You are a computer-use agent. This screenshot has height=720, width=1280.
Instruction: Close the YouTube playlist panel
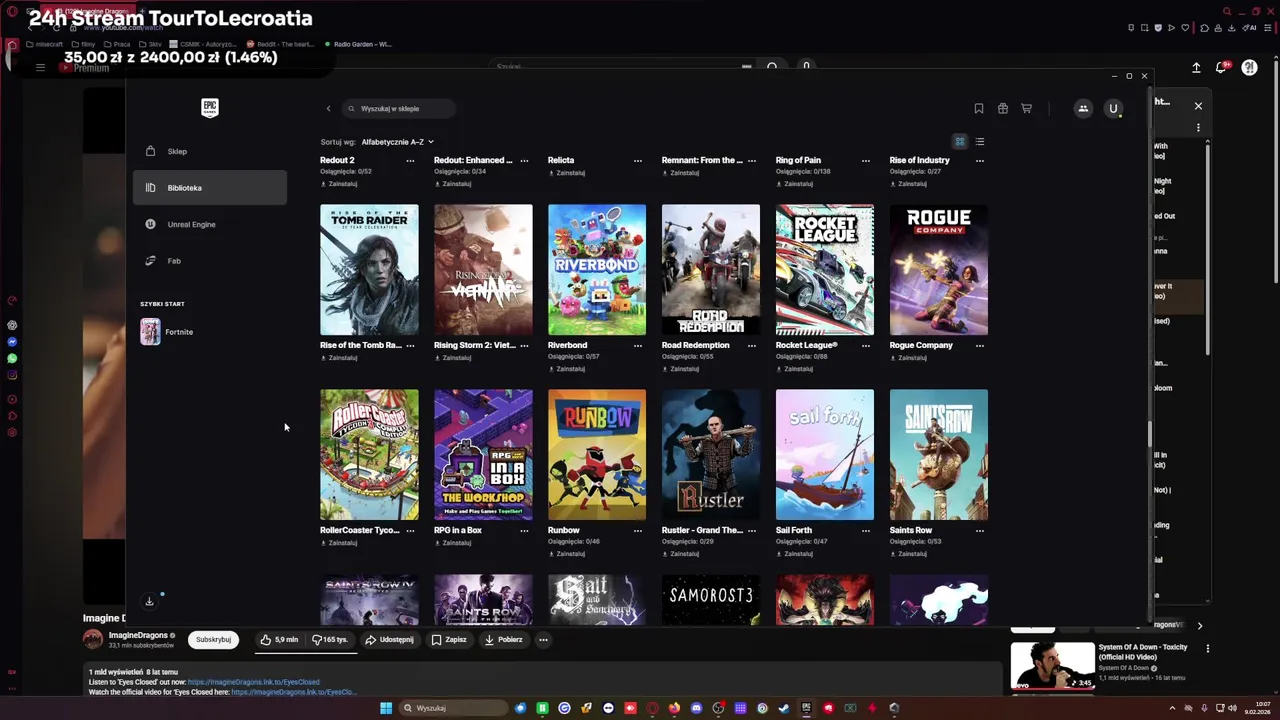click(x=1198, y=106)
